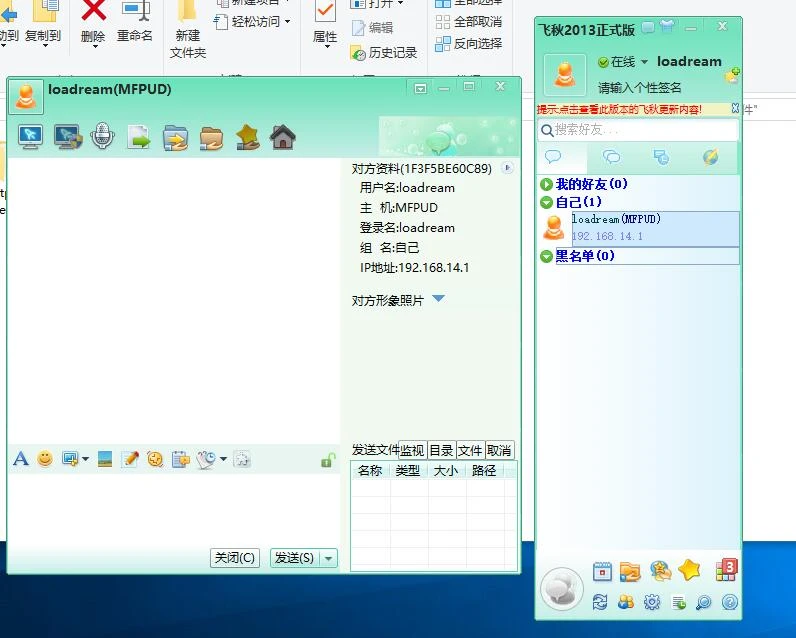Open the help question-mark icon in 飞秋
The image size is (796, 638).
click(x=729, y=602)
